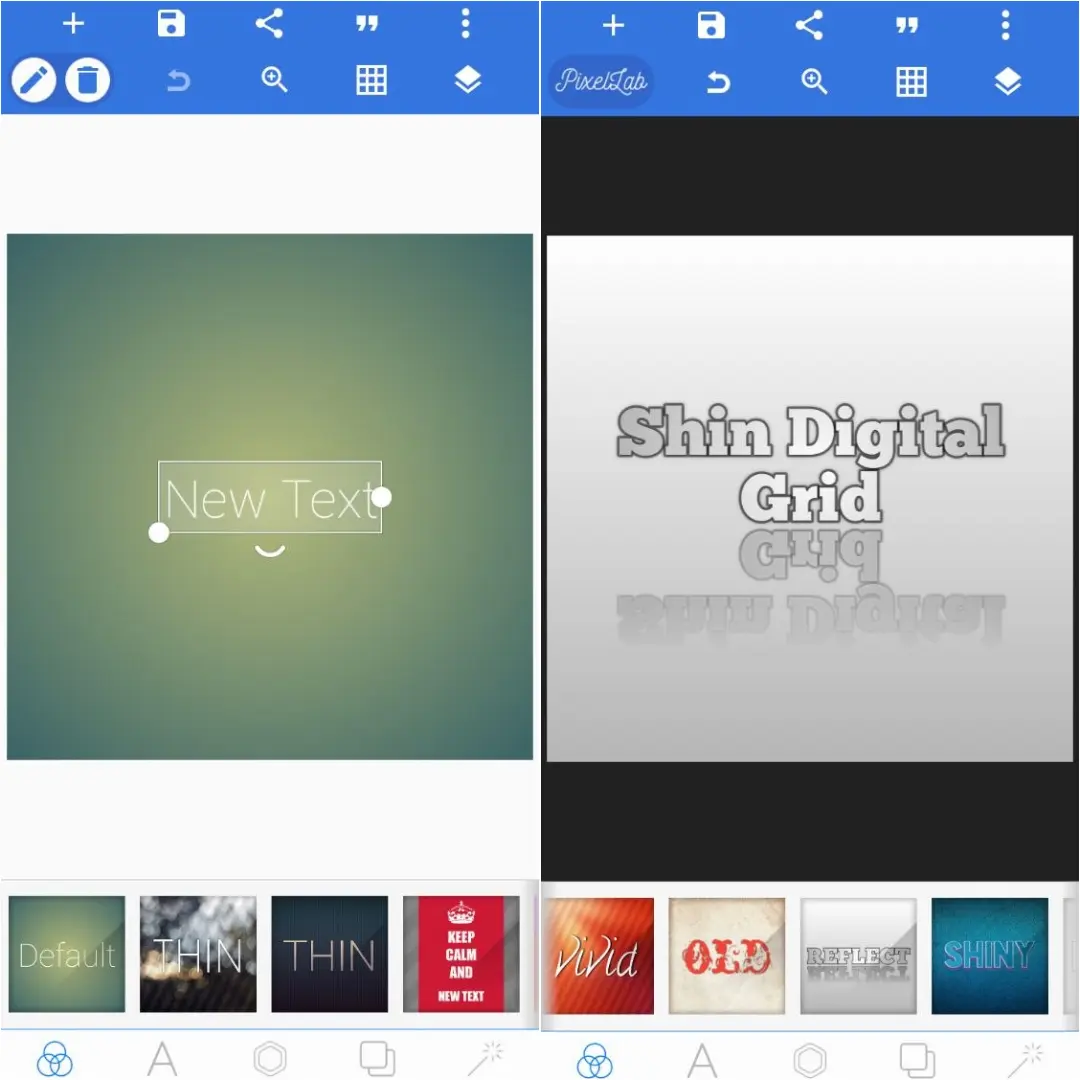Open the text A tab in left screen

[x=163, y=1059]
